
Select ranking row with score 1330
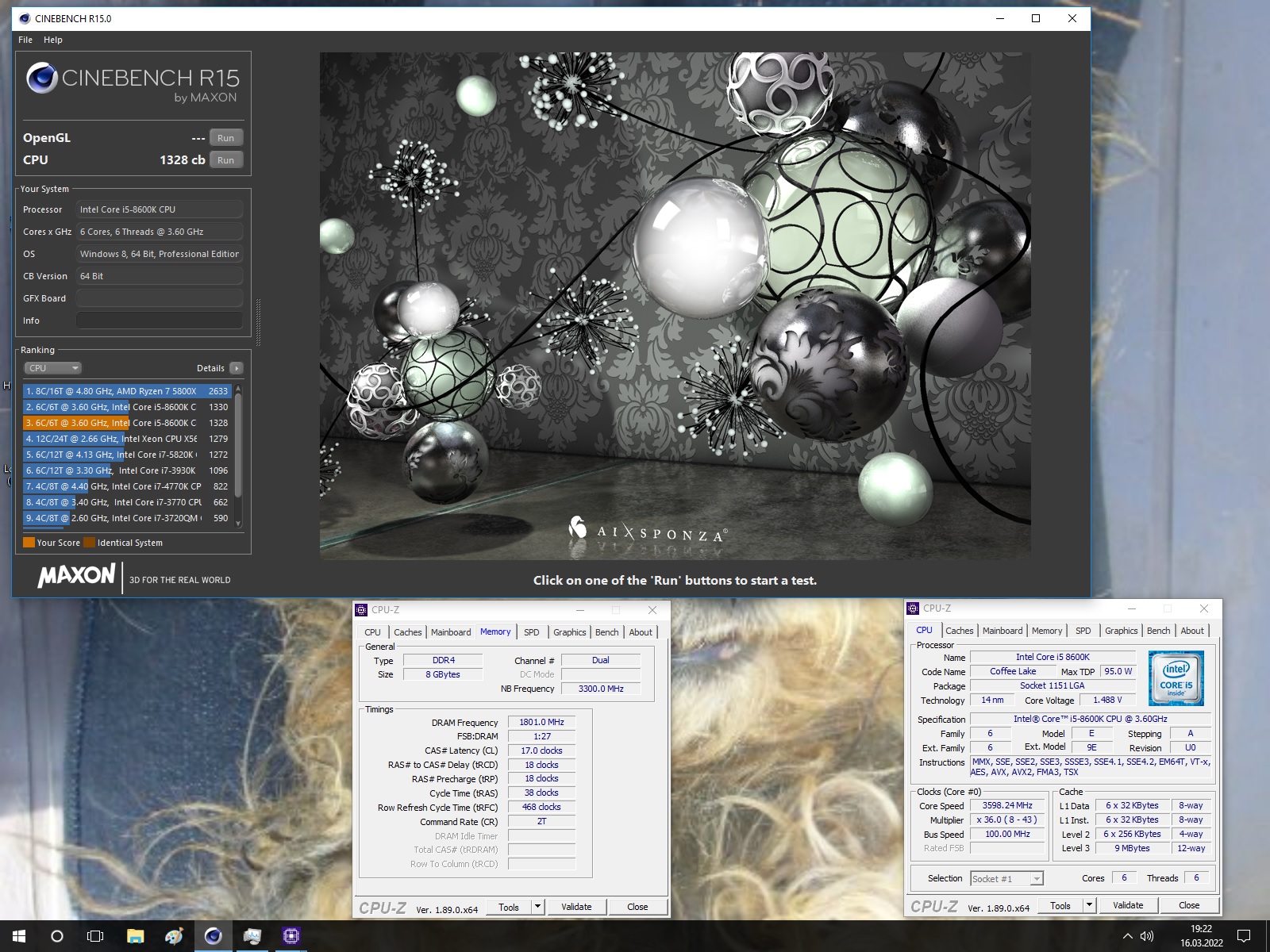point(127,407)
